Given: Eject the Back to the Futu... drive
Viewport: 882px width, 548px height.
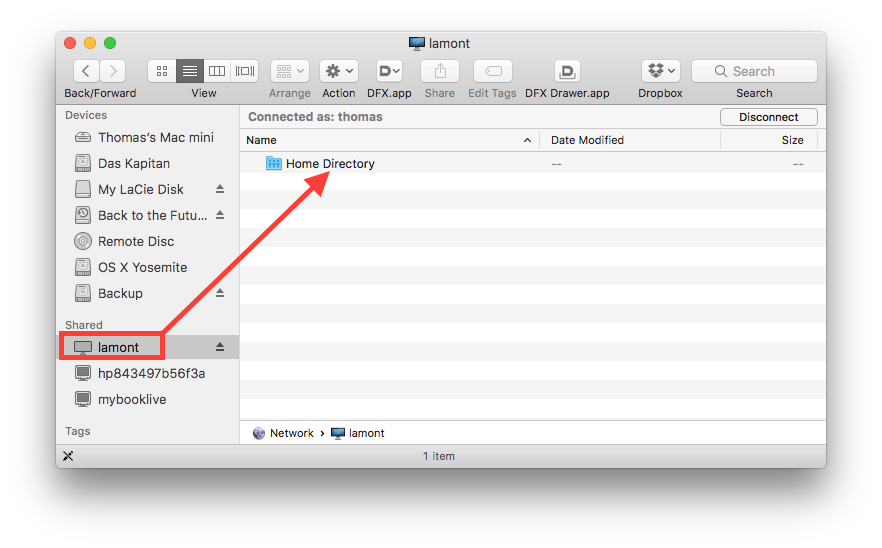Looking at the screenshot, I should 220,215.
